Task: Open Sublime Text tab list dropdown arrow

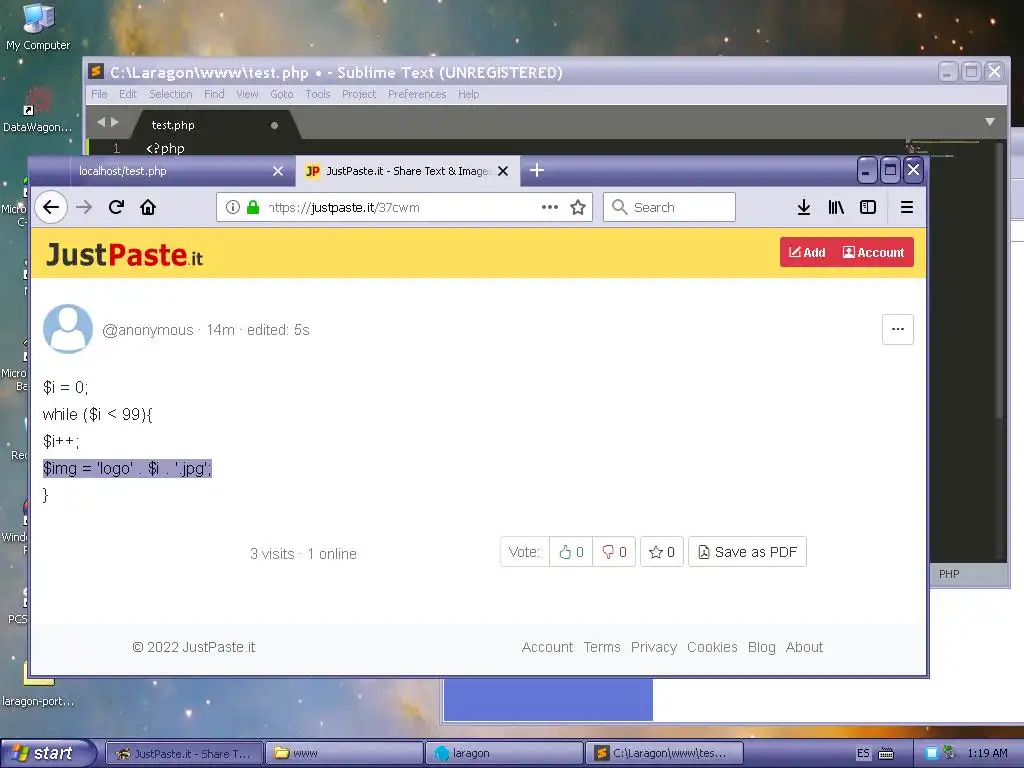Action: (x=990, y=122)
